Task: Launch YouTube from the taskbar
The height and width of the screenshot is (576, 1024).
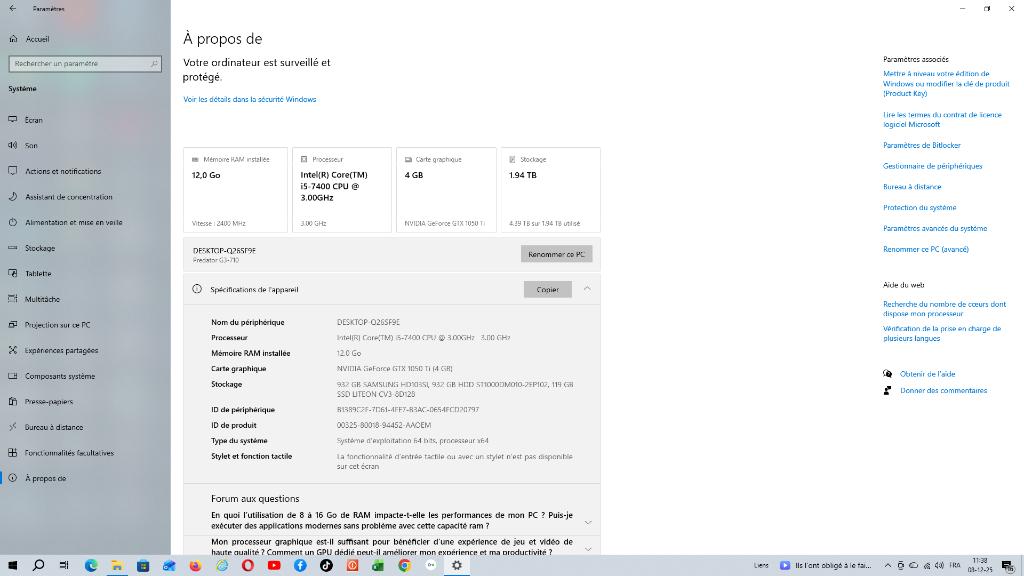Action: point(273,565)
